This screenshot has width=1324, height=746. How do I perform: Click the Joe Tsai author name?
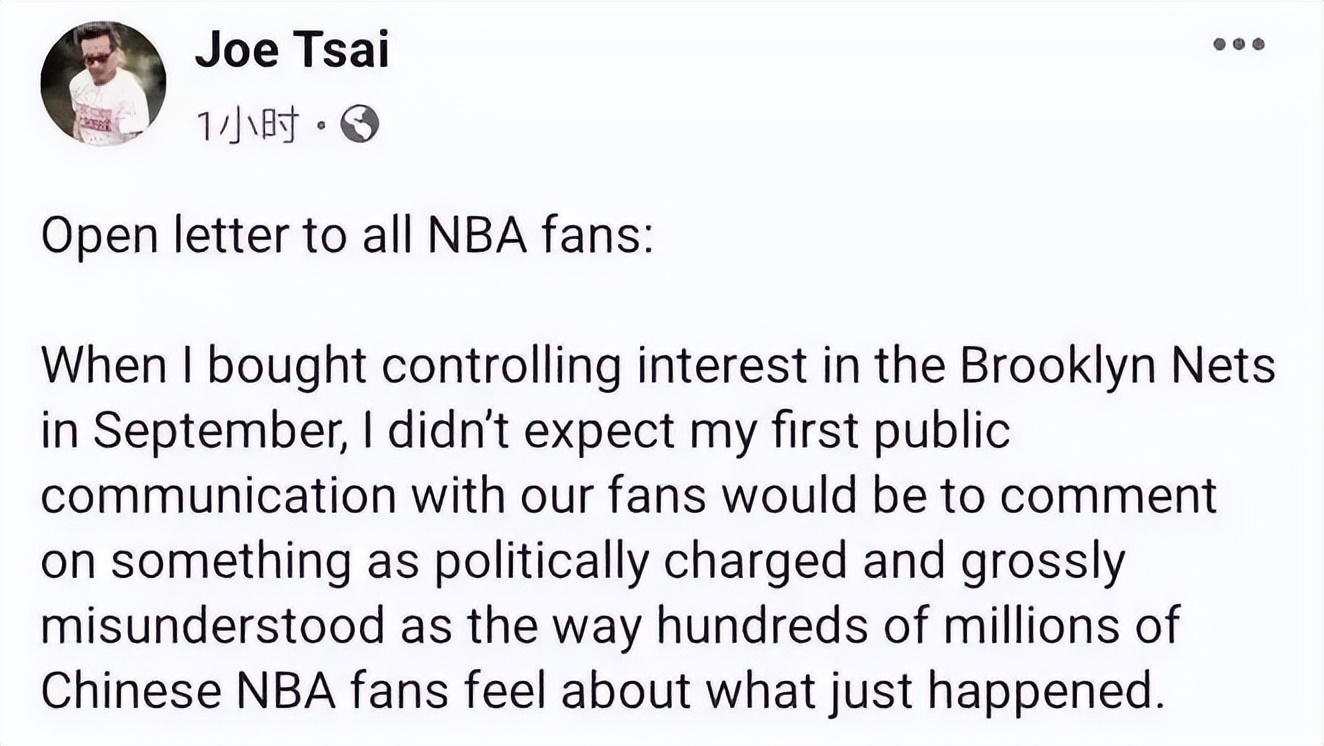point(291,49)
